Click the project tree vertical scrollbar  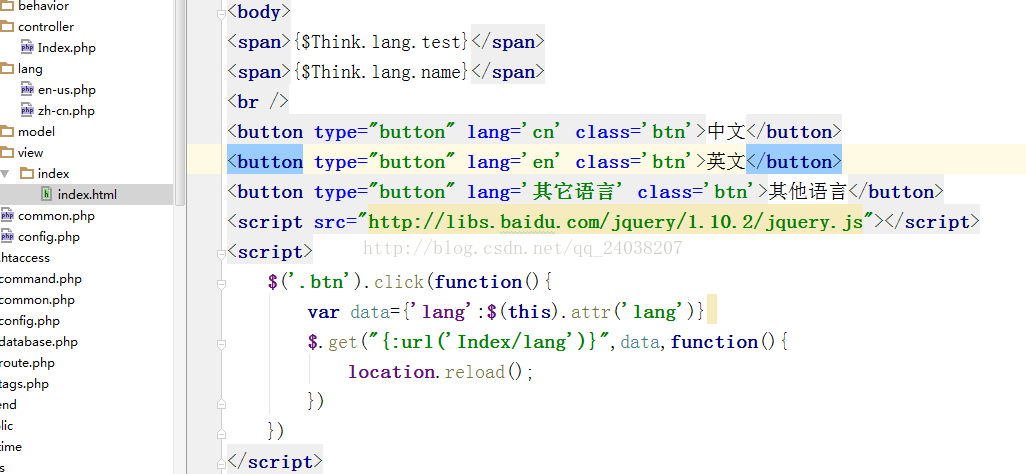click(180, 103)
